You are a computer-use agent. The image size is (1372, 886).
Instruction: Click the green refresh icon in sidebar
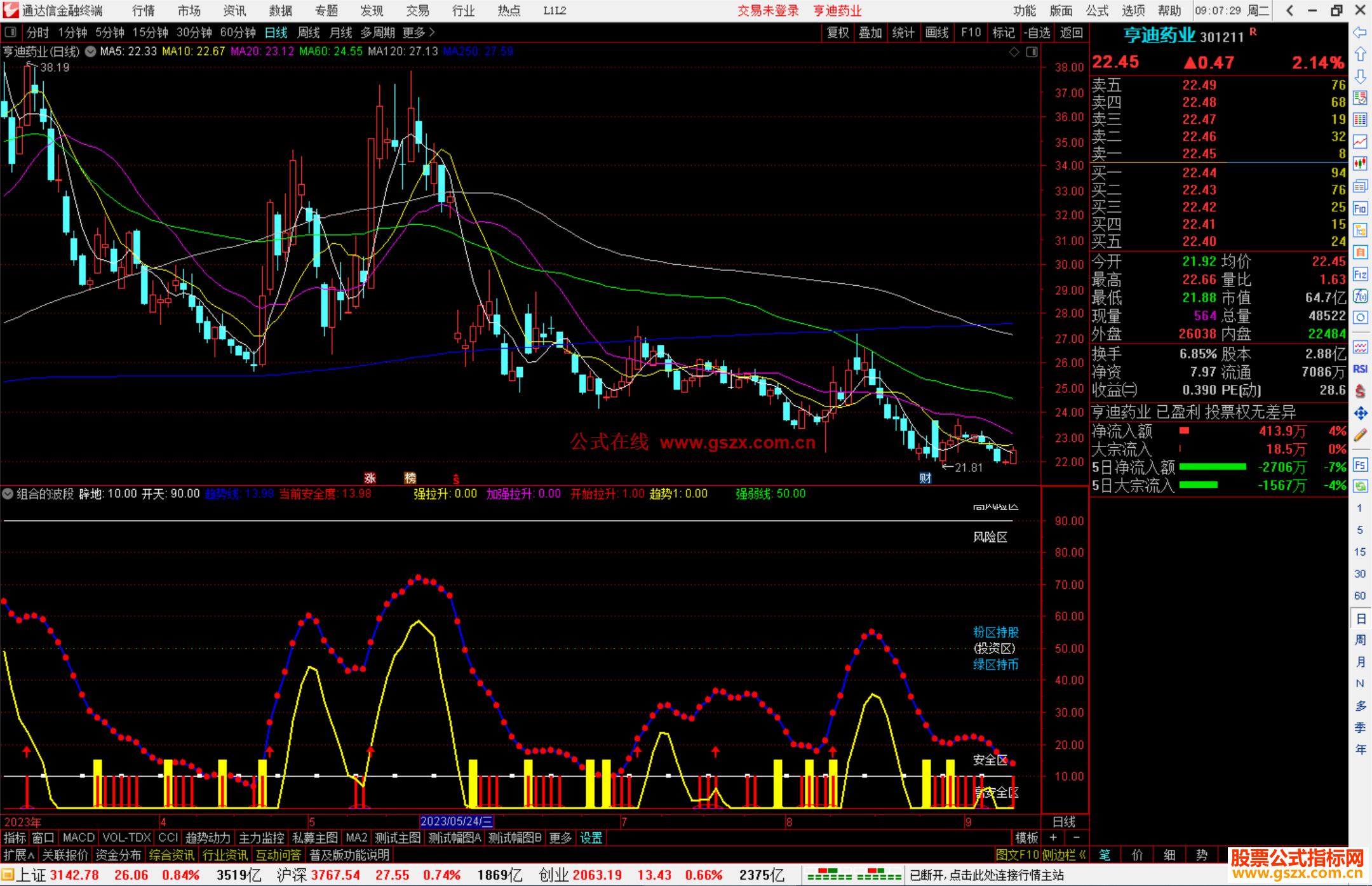pos(1360,486)
